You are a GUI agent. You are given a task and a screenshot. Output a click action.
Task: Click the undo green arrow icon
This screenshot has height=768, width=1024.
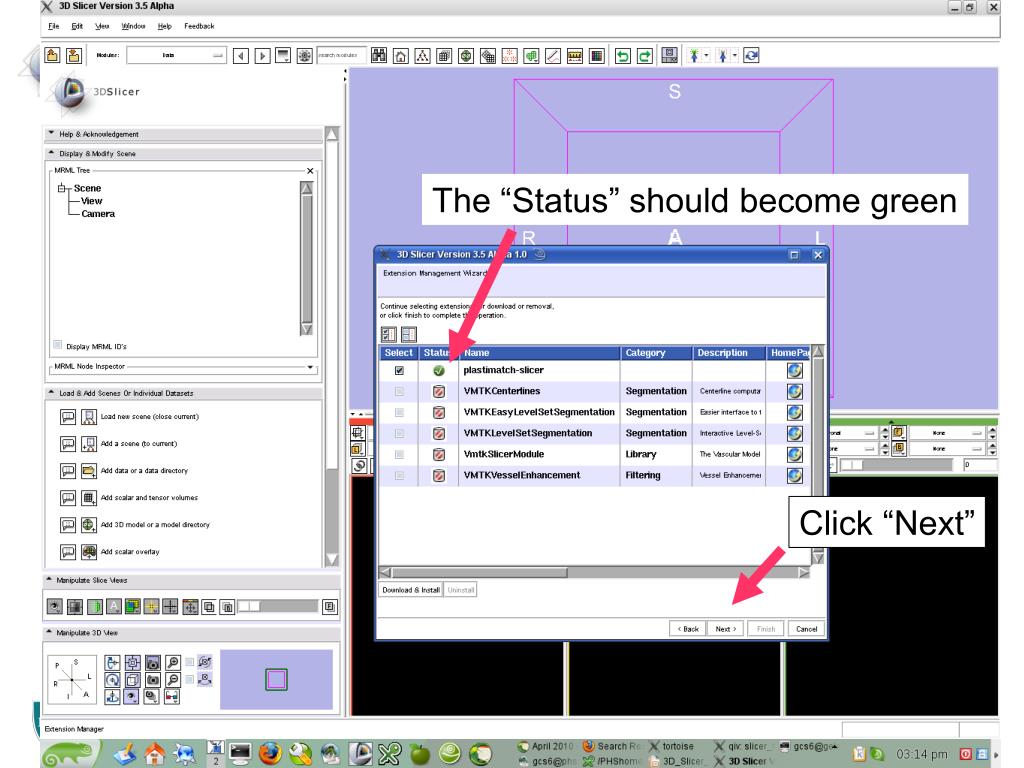[622, 56]
